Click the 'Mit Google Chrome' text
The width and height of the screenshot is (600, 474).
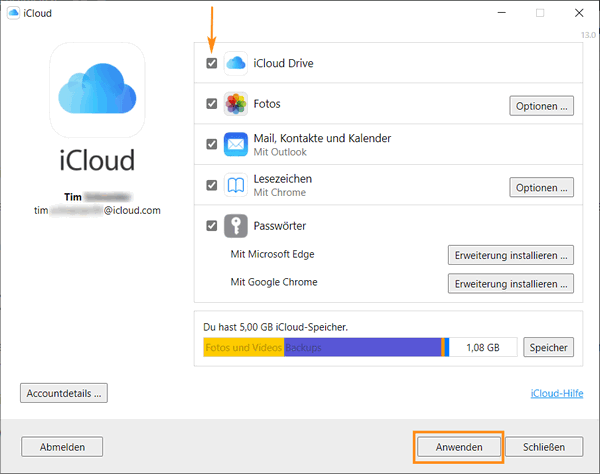click(274, 282)
